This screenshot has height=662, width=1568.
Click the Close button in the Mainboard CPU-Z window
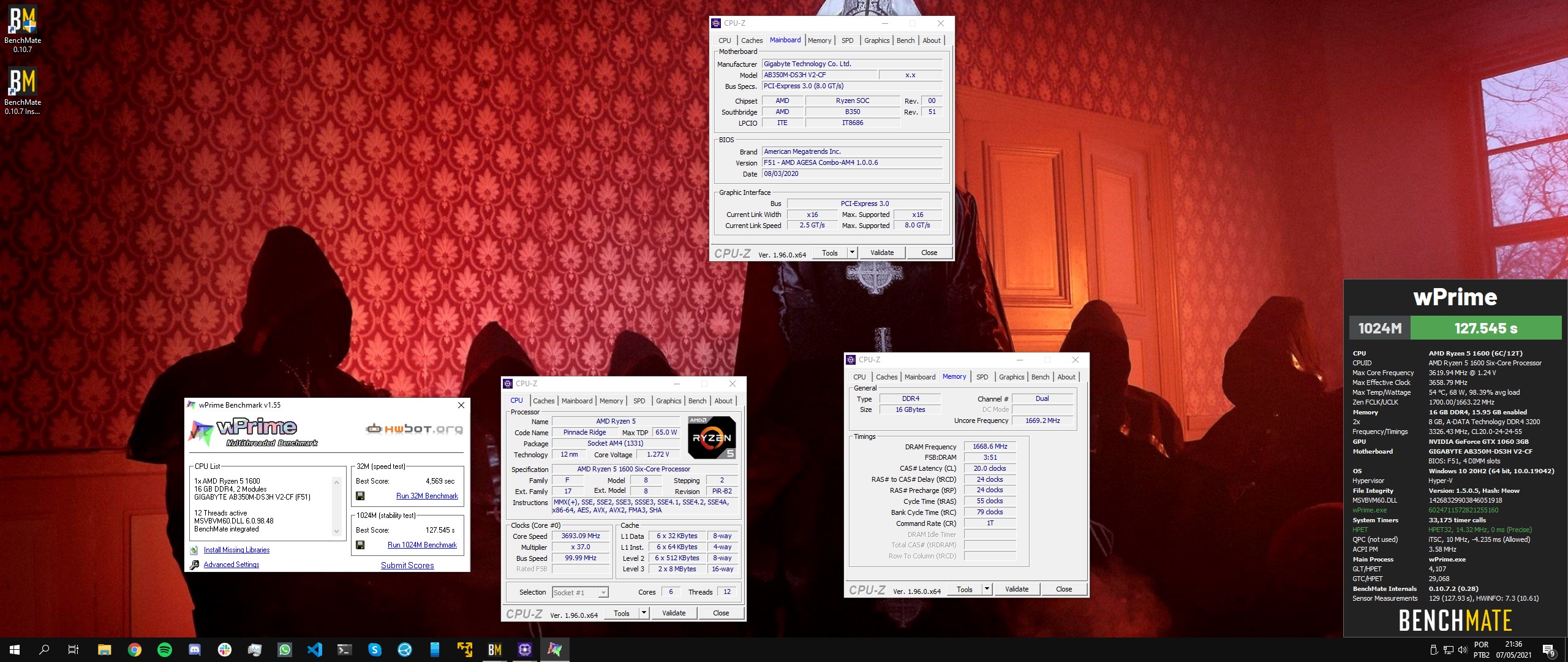(x=929, y=253)
